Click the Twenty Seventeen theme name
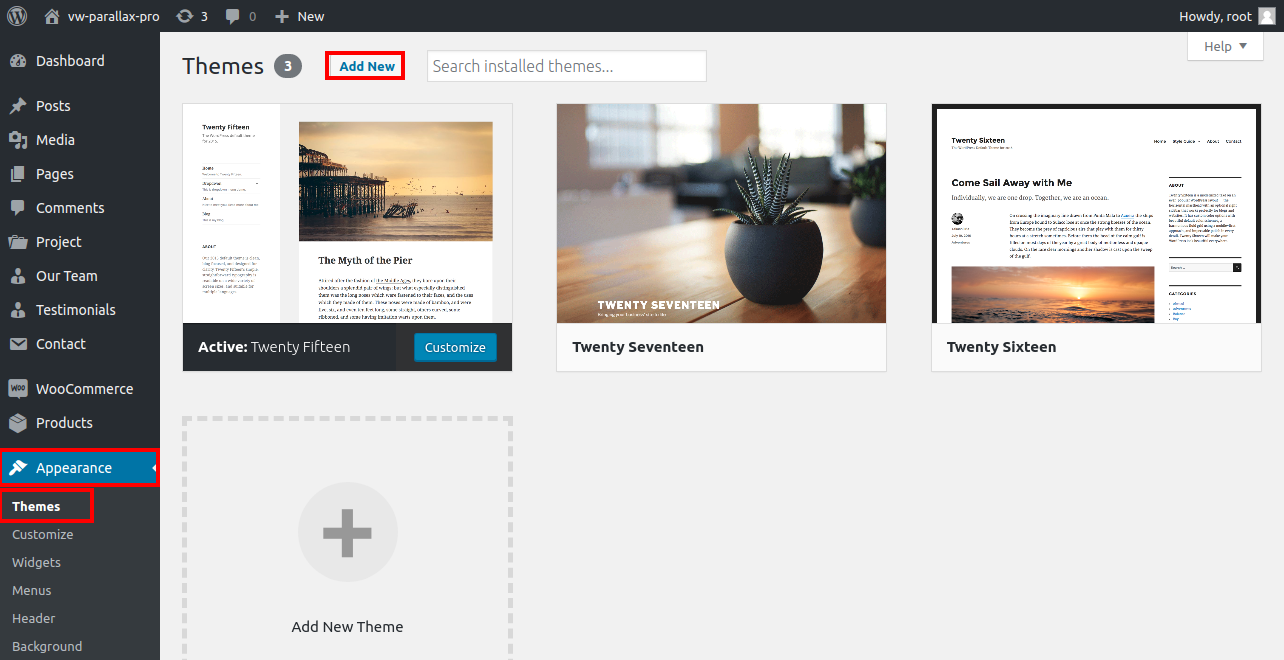The image size is (1284, 660). (x=638, y=347)
